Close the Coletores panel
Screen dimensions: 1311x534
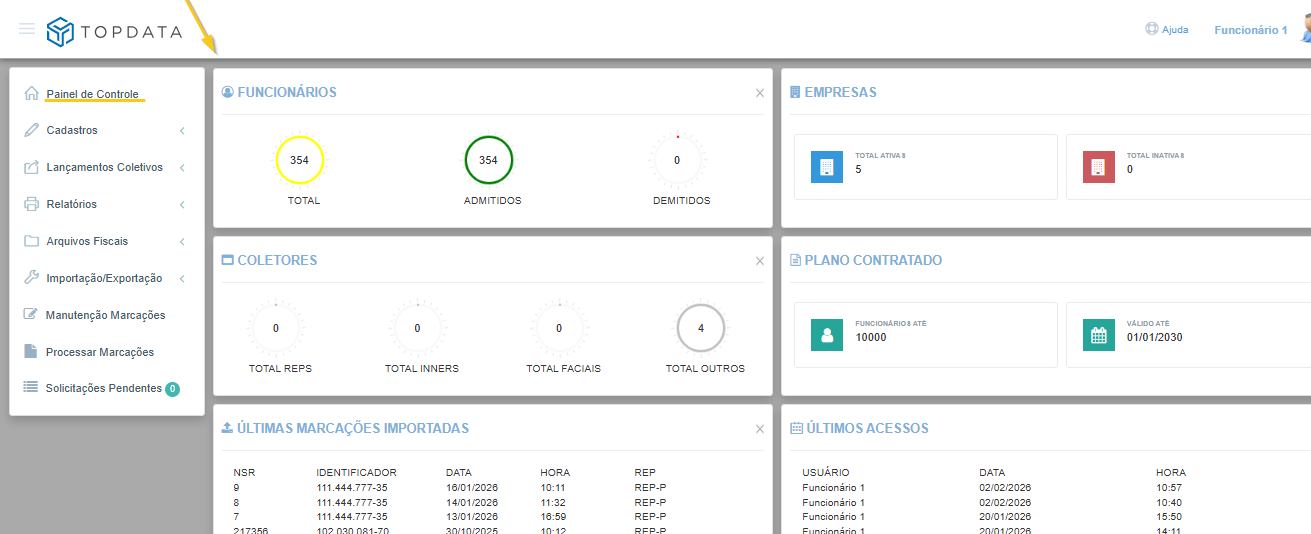pos(759,261)
